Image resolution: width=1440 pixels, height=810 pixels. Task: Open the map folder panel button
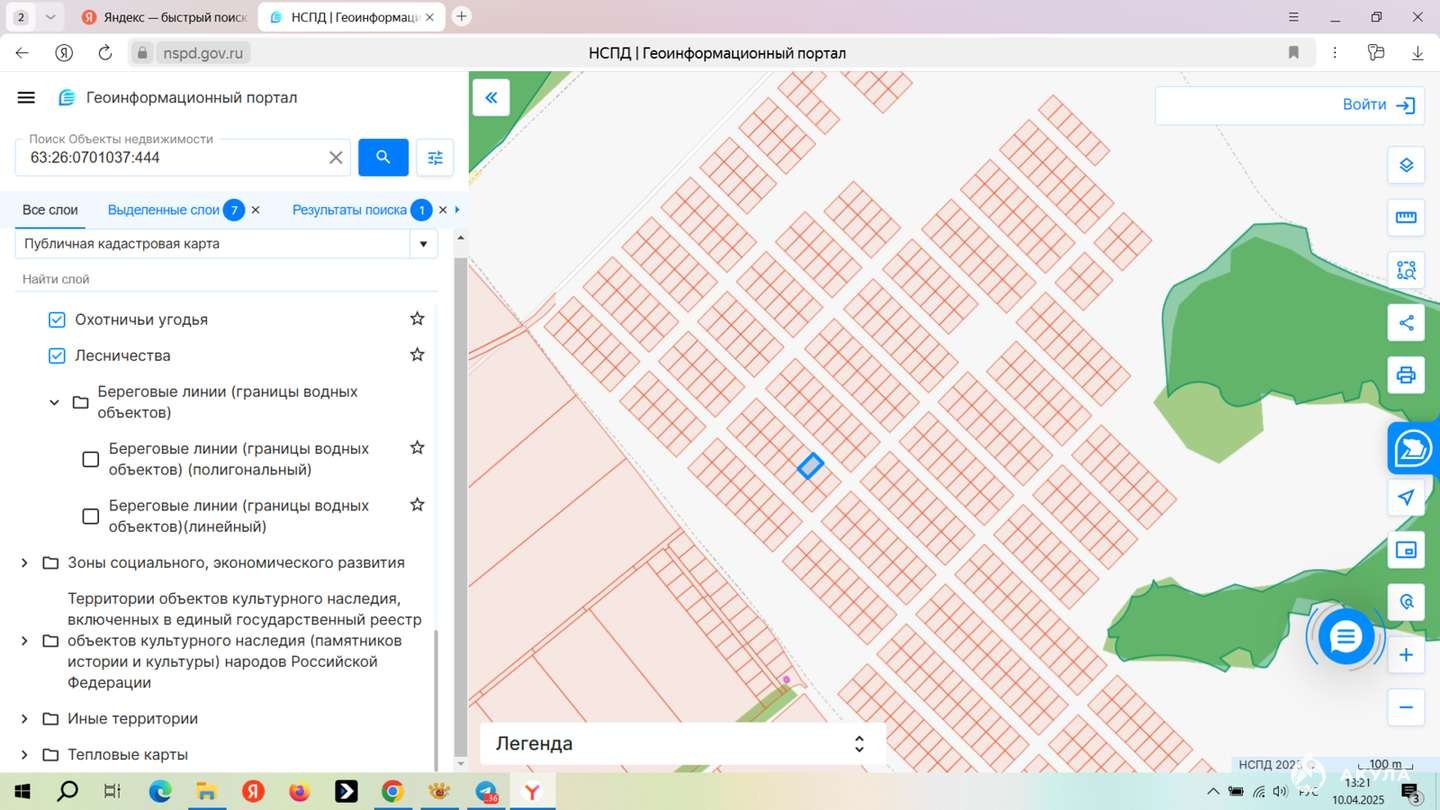(1414, 448)
